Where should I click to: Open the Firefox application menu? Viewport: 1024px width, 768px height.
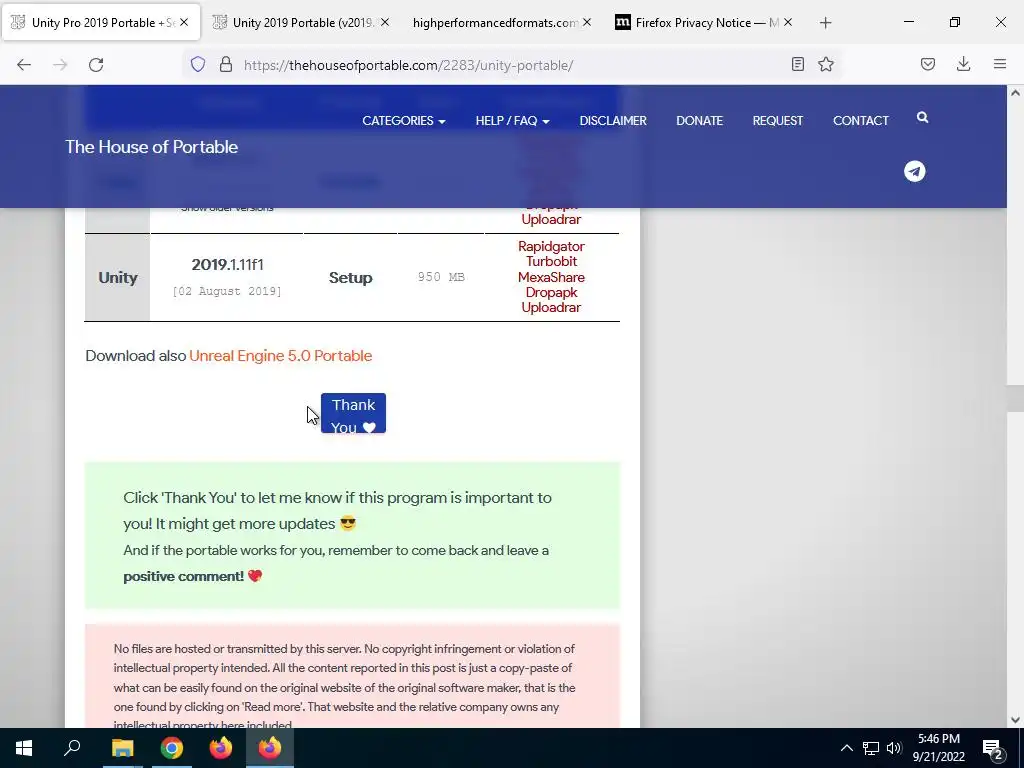click(1000, 64)
